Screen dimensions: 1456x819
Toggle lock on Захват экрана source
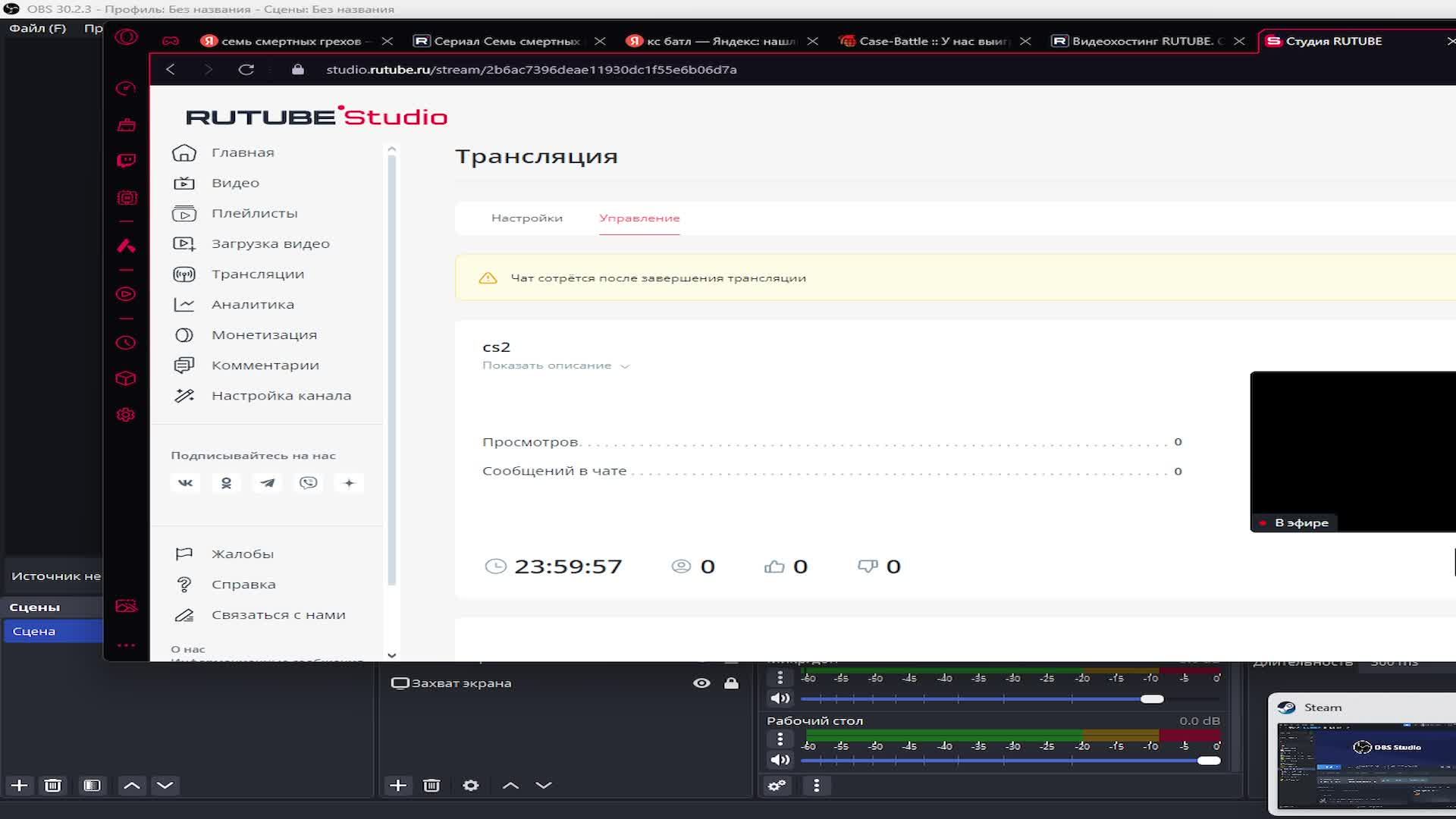click(731, 683)
